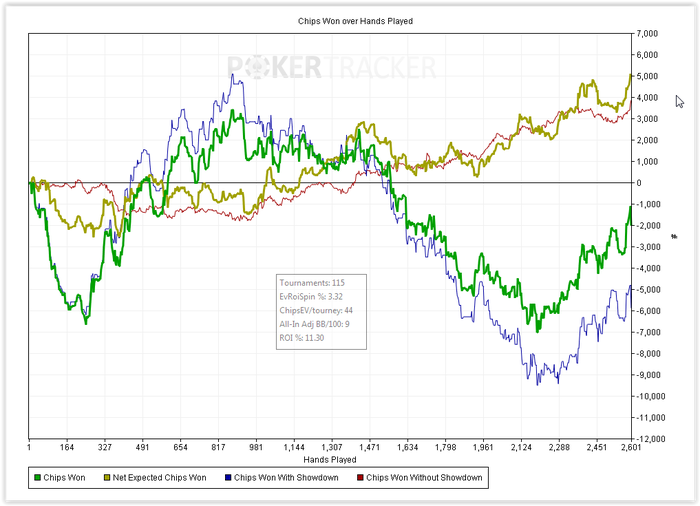
Task: Click the blue Chips Won With Showdown swatch
Action: (x=228, y=478)
